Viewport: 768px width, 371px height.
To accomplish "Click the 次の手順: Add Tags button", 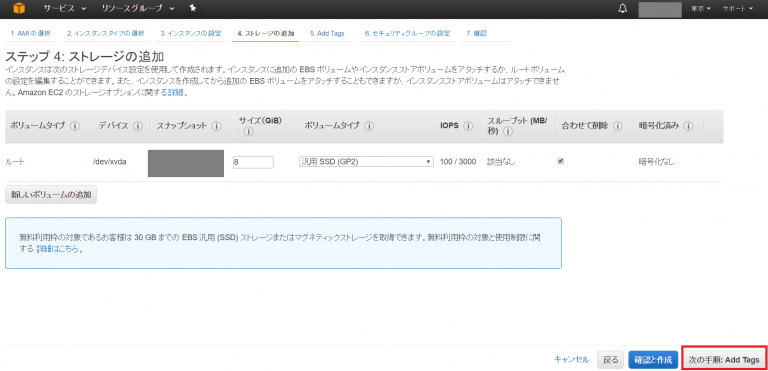I will tap(724, 360).
